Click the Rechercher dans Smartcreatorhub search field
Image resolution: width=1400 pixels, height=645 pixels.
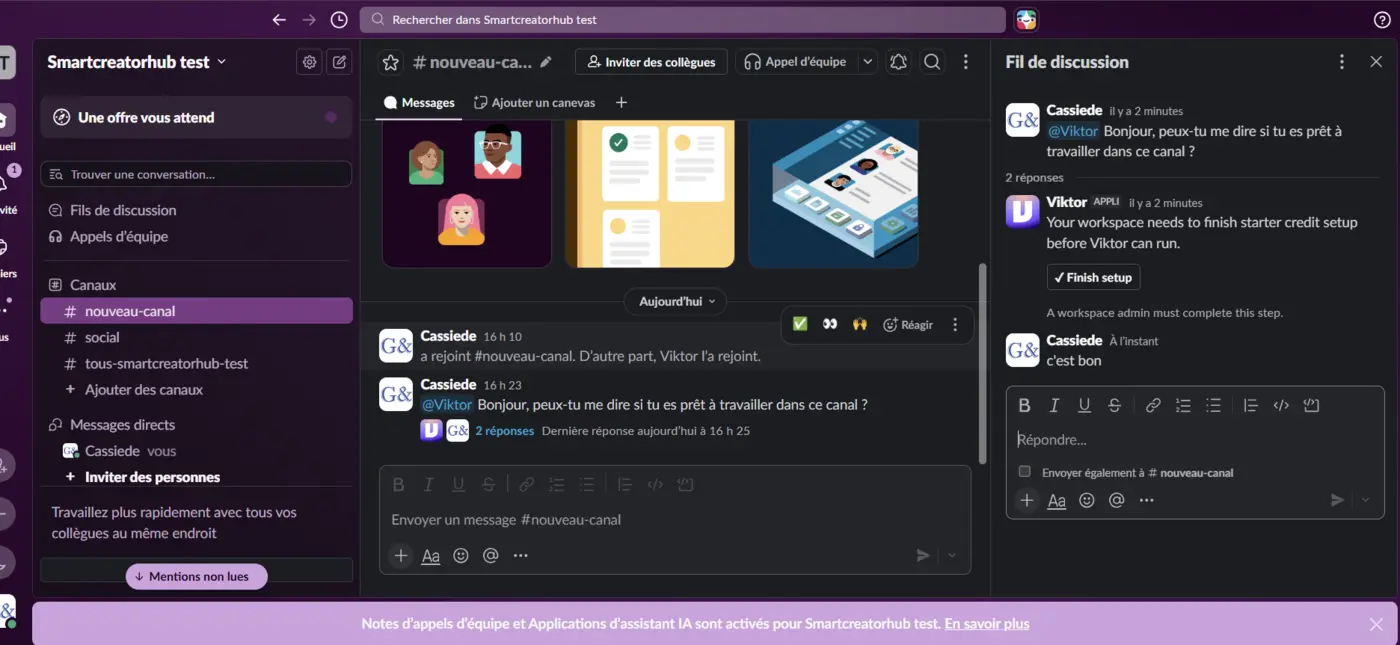683,20
